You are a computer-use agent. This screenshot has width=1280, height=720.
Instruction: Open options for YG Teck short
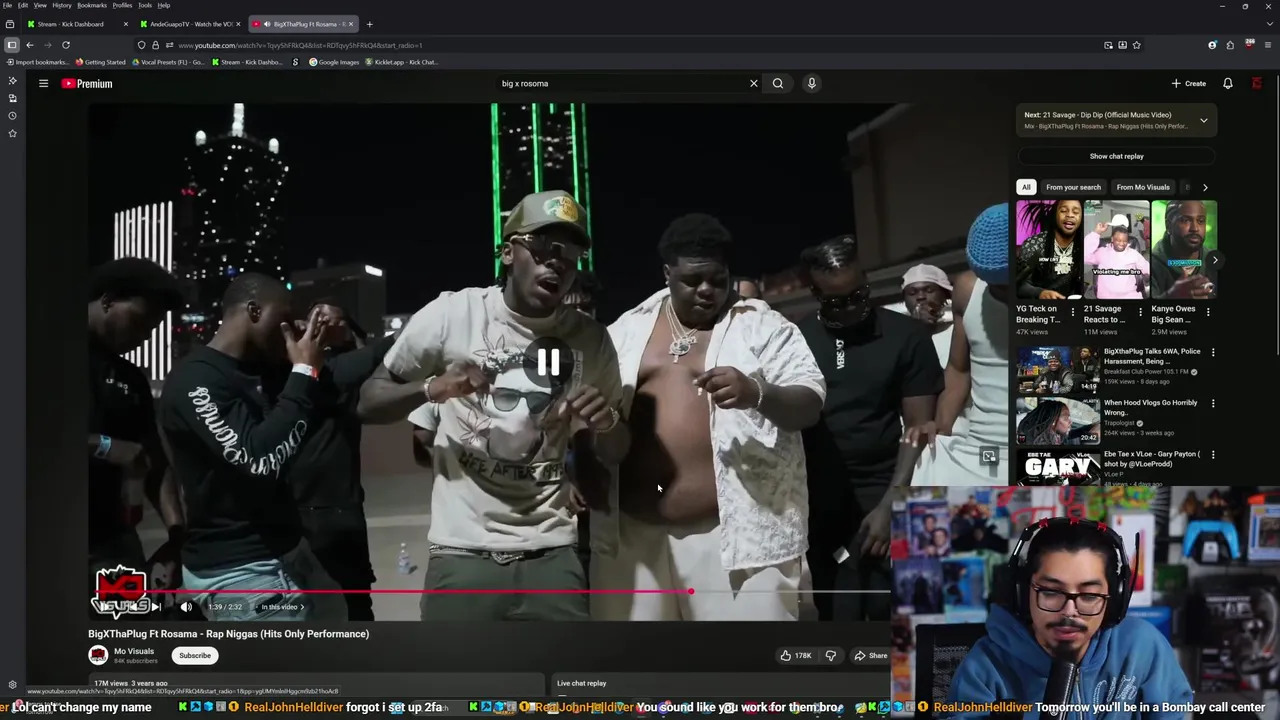pos(1073,311)
